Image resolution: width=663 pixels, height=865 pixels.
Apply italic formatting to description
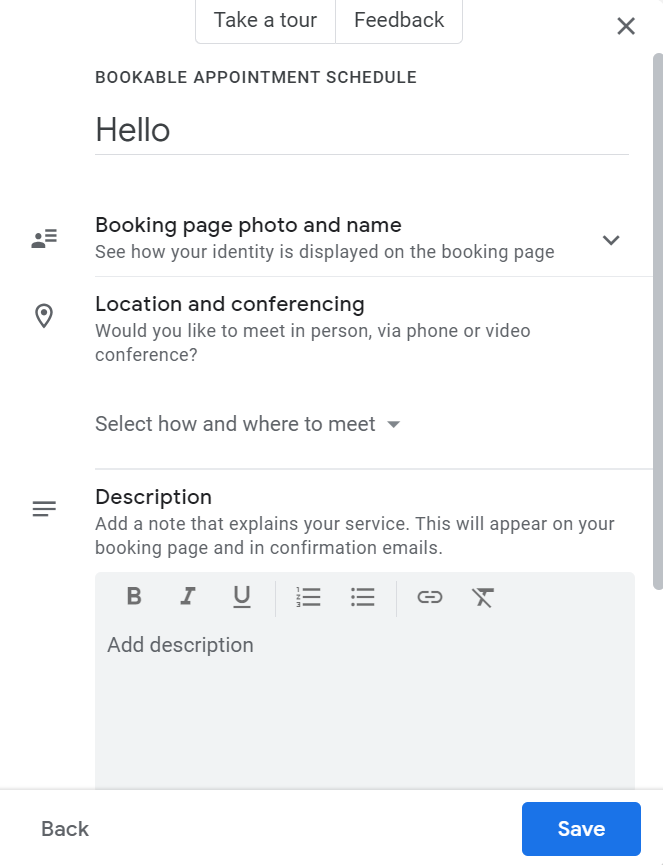(187, 597)
